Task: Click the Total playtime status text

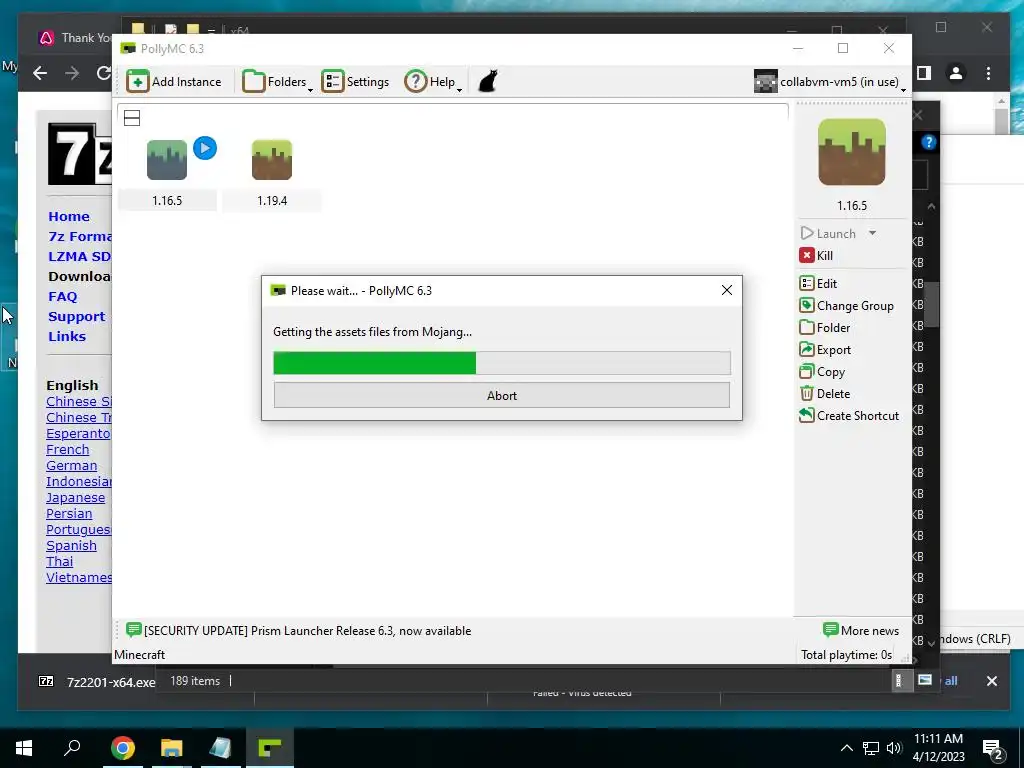Action: 846,655
